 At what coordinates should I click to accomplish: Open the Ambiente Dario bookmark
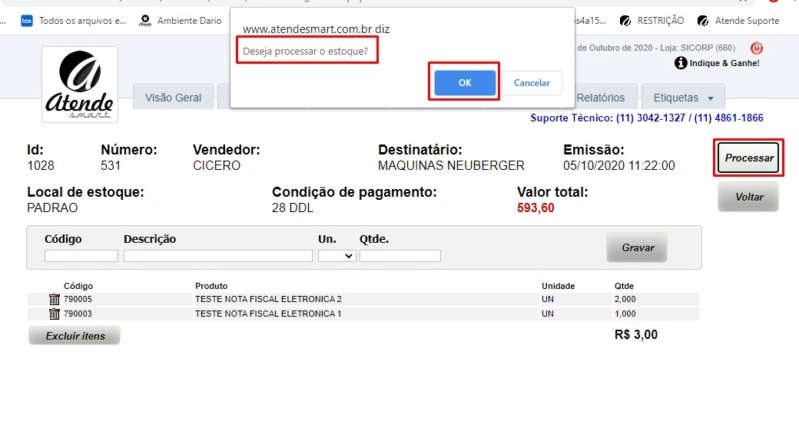click(x=181, y=21)
